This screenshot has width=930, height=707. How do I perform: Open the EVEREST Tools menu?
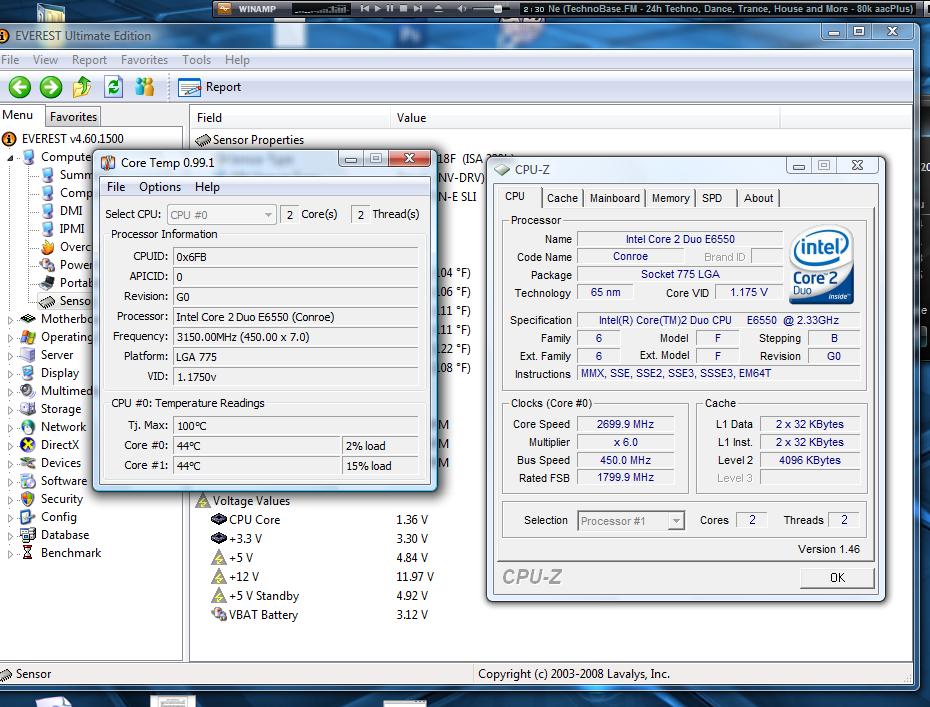[x=196, y=60]
